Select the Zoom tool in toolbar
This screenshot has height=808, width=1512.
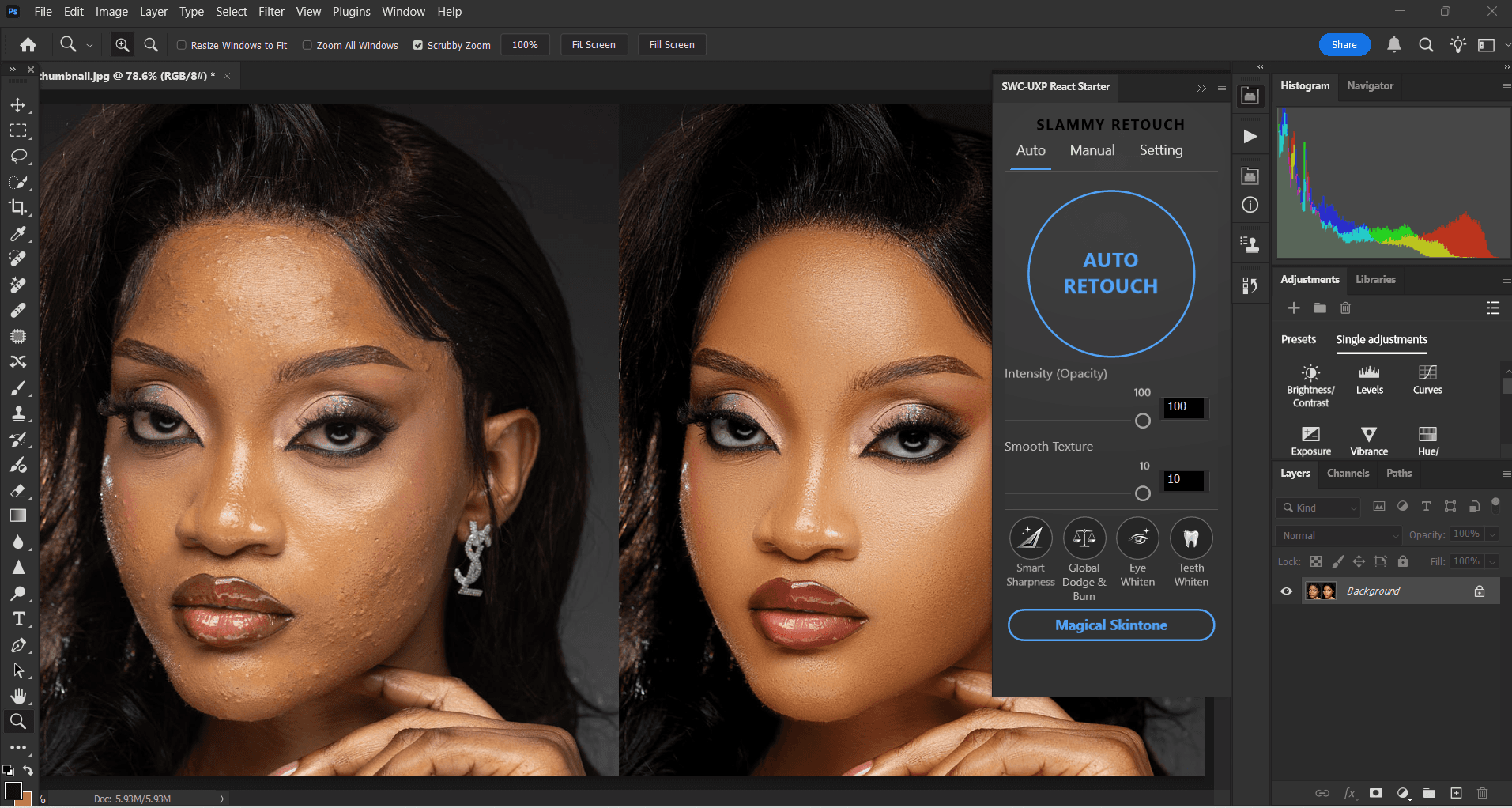tap(18, 721)
